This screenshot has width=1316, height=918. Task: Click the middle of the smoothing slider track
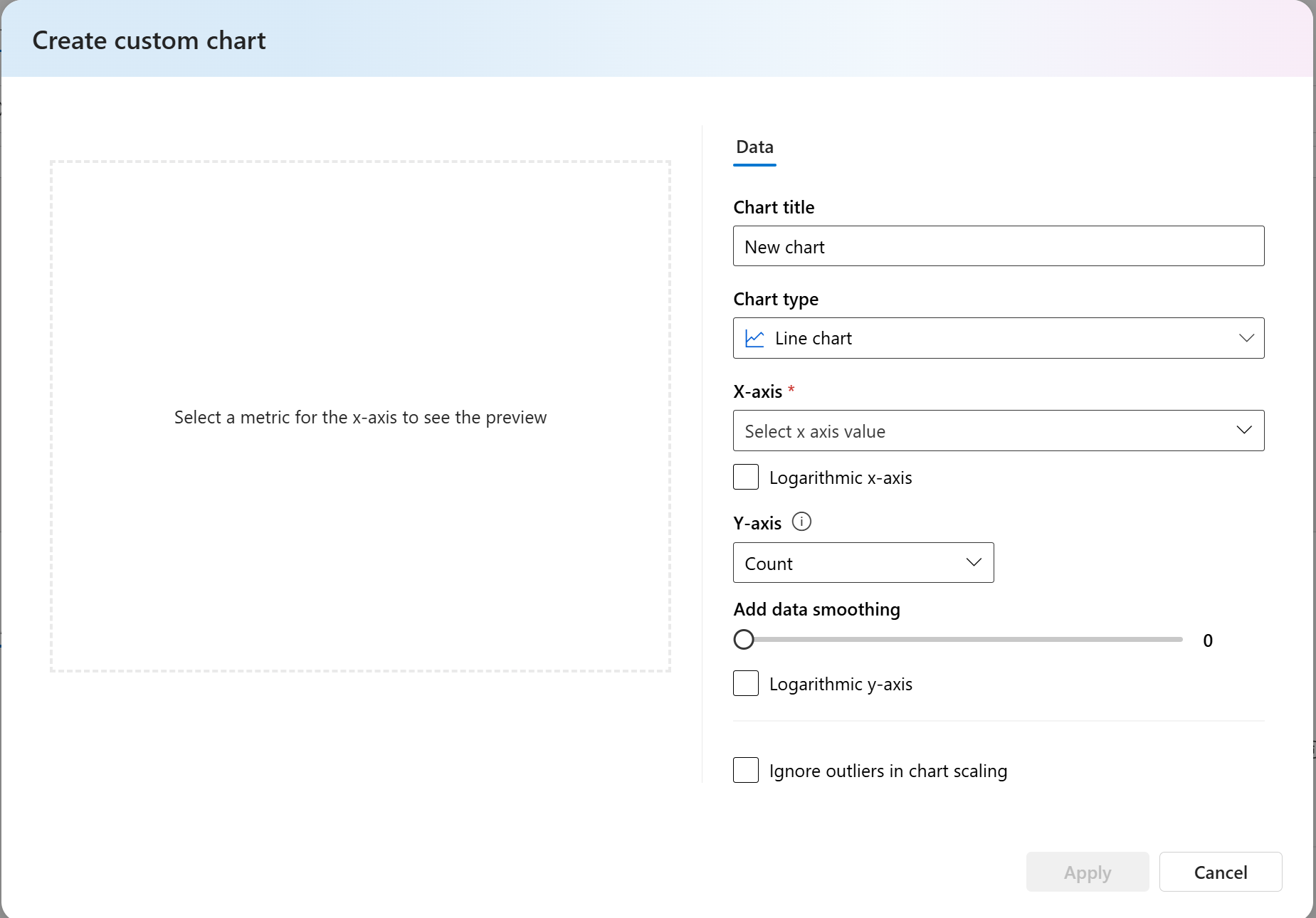click(963, 640)
